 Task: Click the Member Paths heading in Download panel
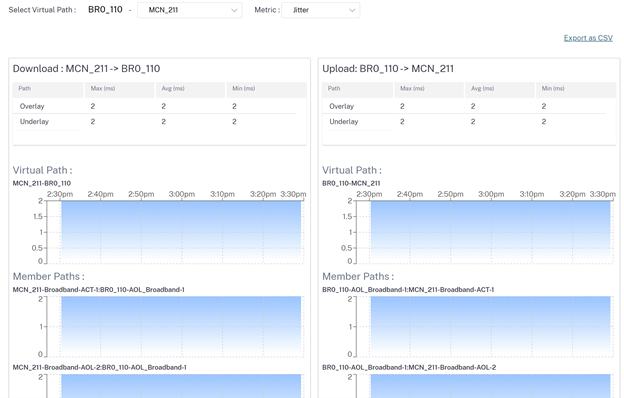click(x=49, y=276)
